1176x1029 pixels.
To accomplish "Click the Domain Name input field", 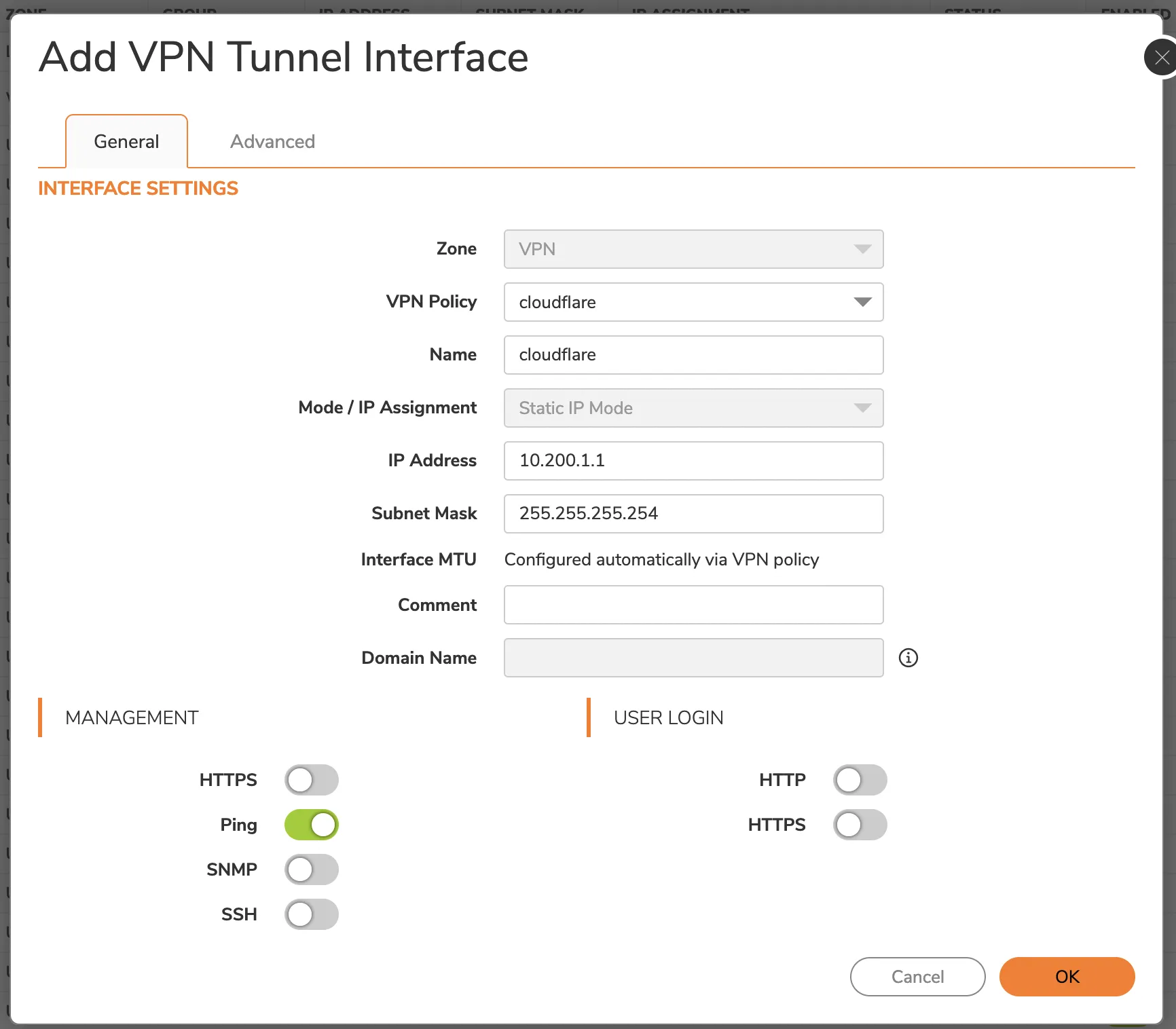I will coord(693,658).
